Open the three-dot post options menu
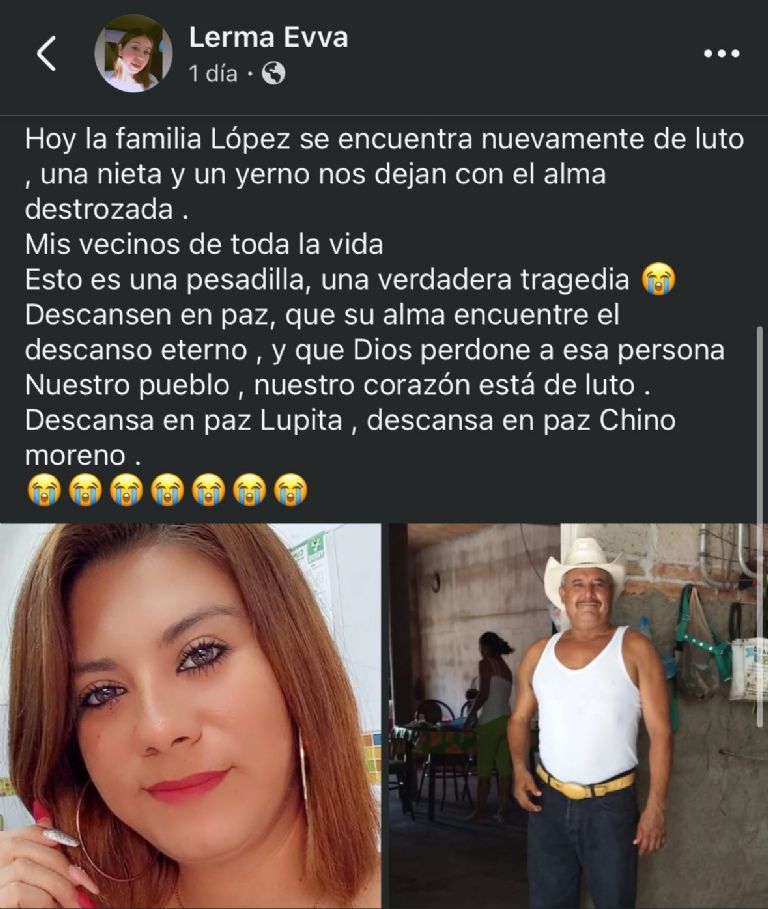The height and width of the screenshot is (909, 768). (x=722, y=53)
